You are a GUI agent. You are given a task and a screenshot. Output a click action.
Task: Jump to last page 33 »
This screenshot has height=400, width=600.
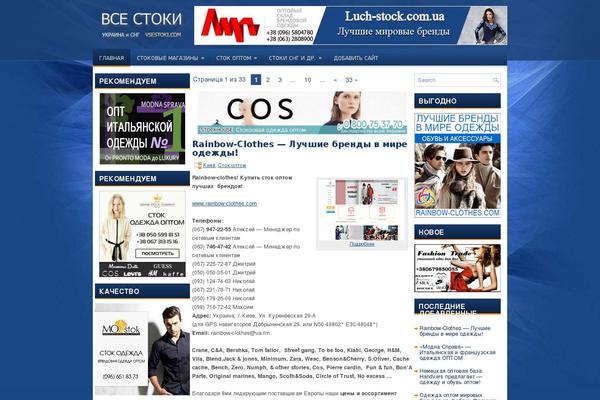[351, 80]
